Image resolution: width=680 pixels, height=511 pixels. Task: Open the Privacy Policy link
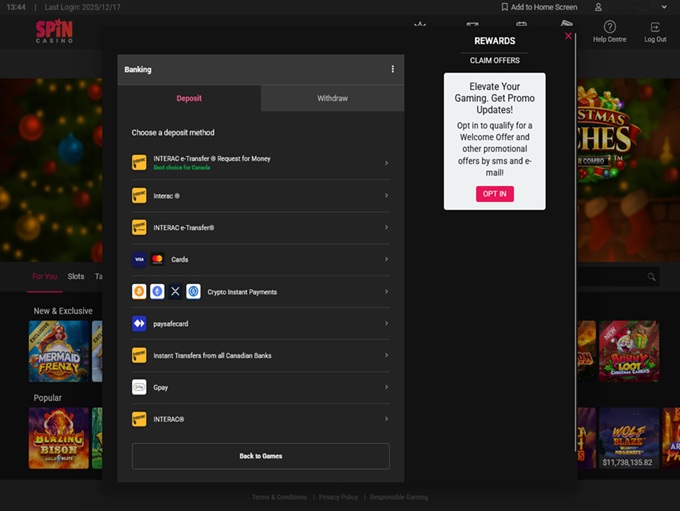click(338, 497)
